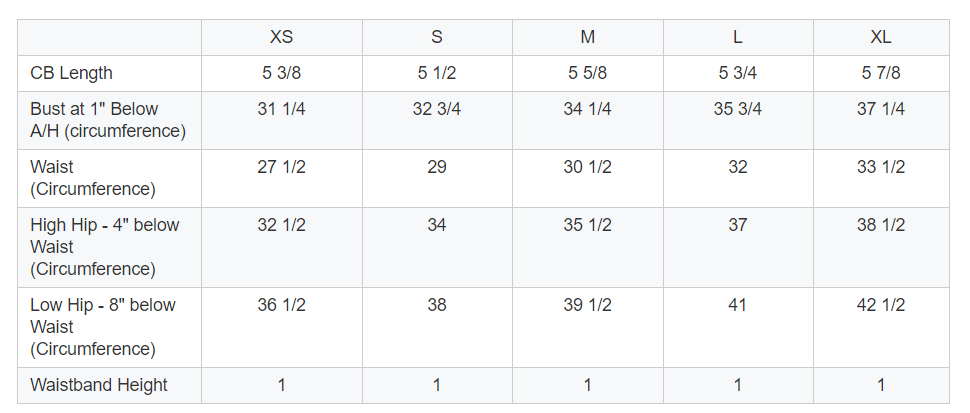Screen dimensions: 970x413
Task: Click the XS column header
Action: coord(281,37)
